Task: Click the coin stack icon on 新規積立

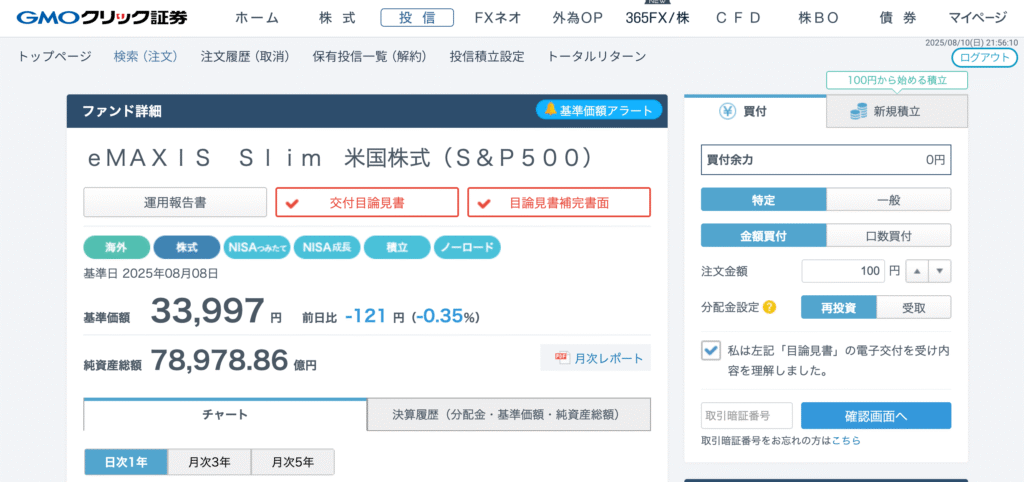Action: (x=858, y=111)
